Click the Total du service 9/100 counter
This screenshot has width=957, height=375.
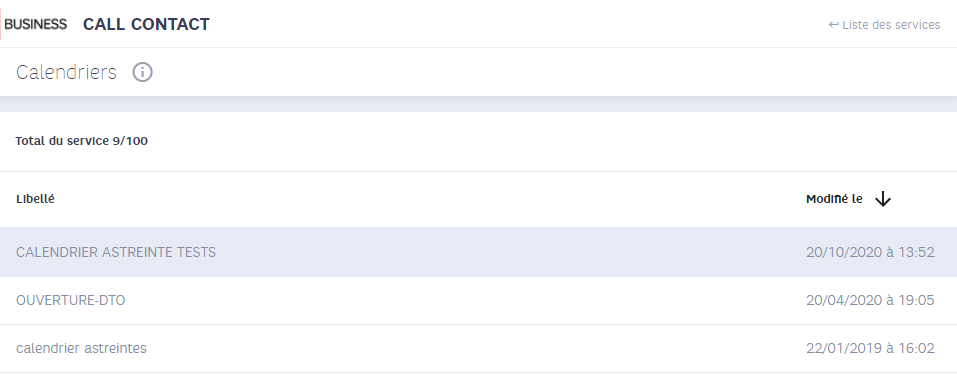[82, 141]
